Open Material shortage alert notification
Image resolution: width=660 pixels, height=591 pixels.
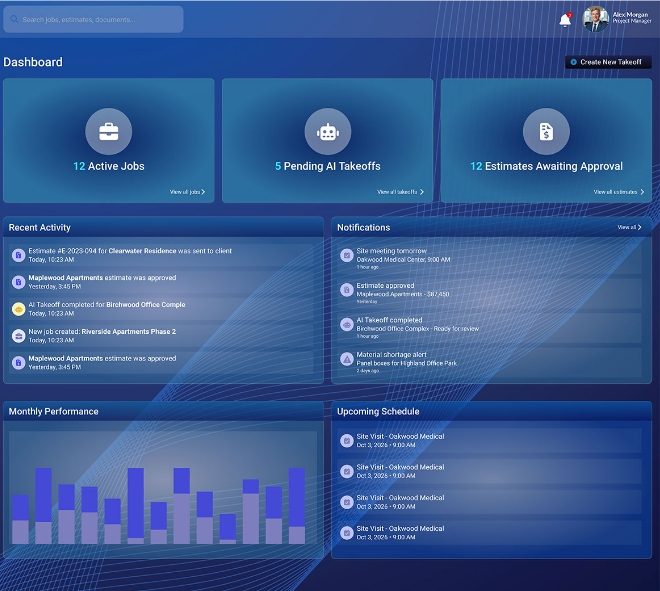tap(490, 362)
